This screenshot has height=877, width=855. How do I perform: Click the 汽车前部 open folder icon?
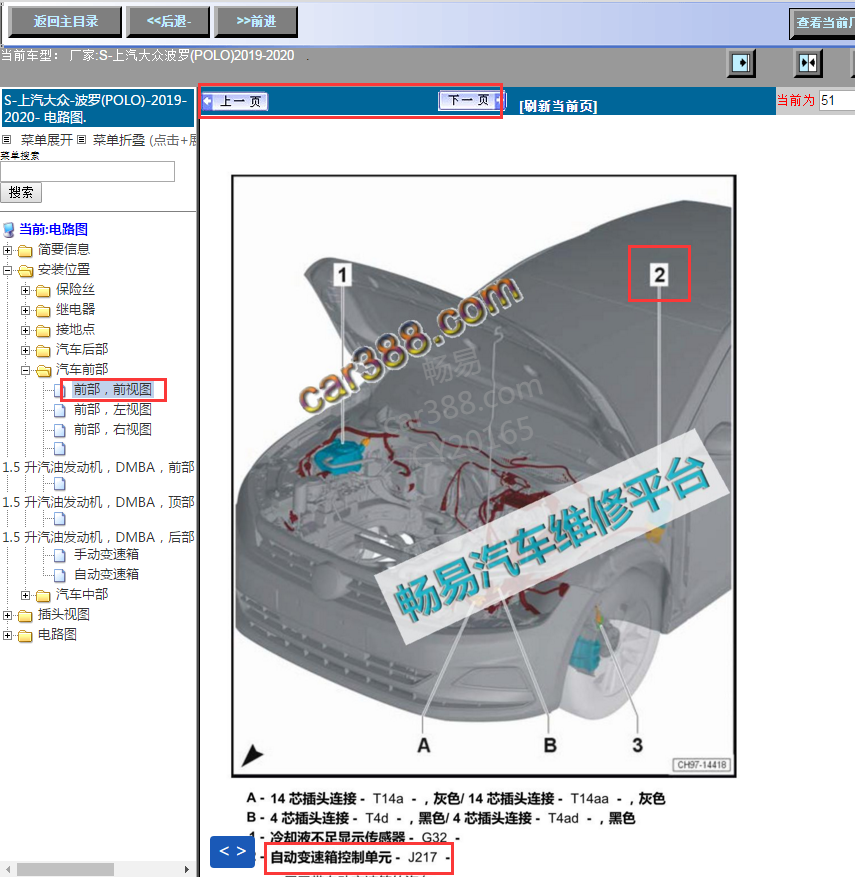tap(44, 371)
